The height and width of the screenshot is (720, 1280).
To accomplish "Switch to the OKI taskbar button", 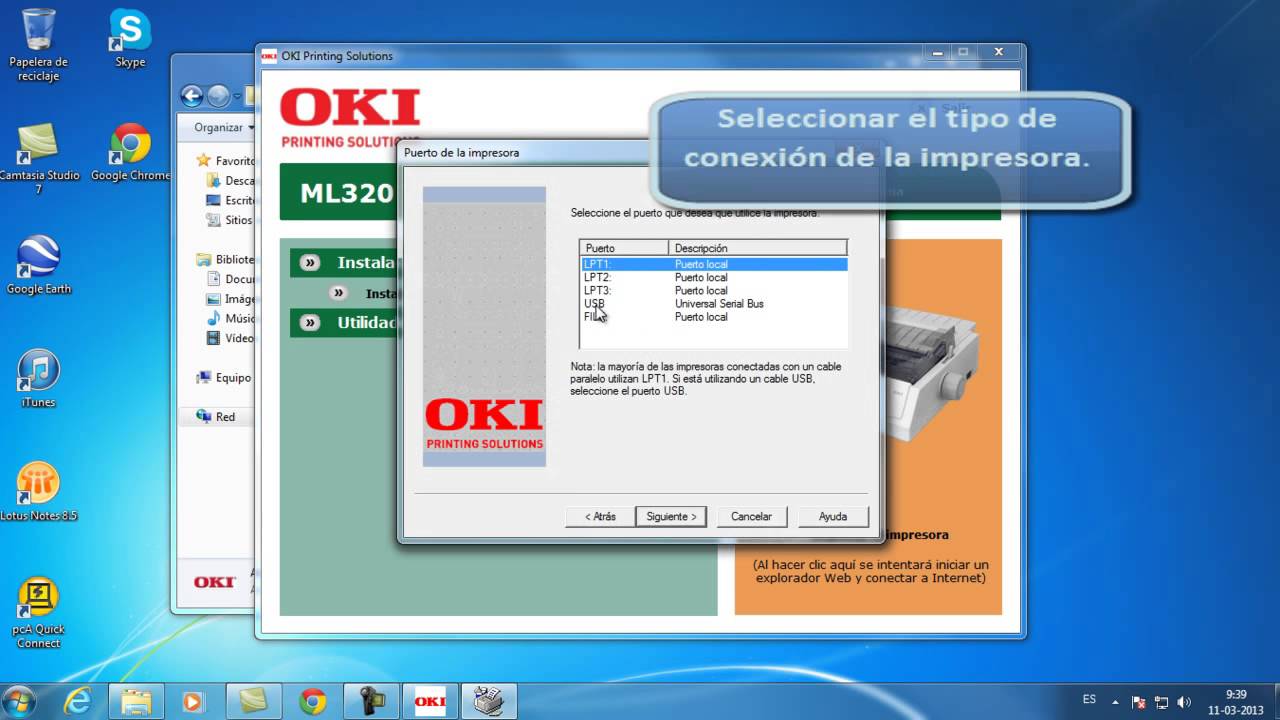I will (x=430, y=700).
